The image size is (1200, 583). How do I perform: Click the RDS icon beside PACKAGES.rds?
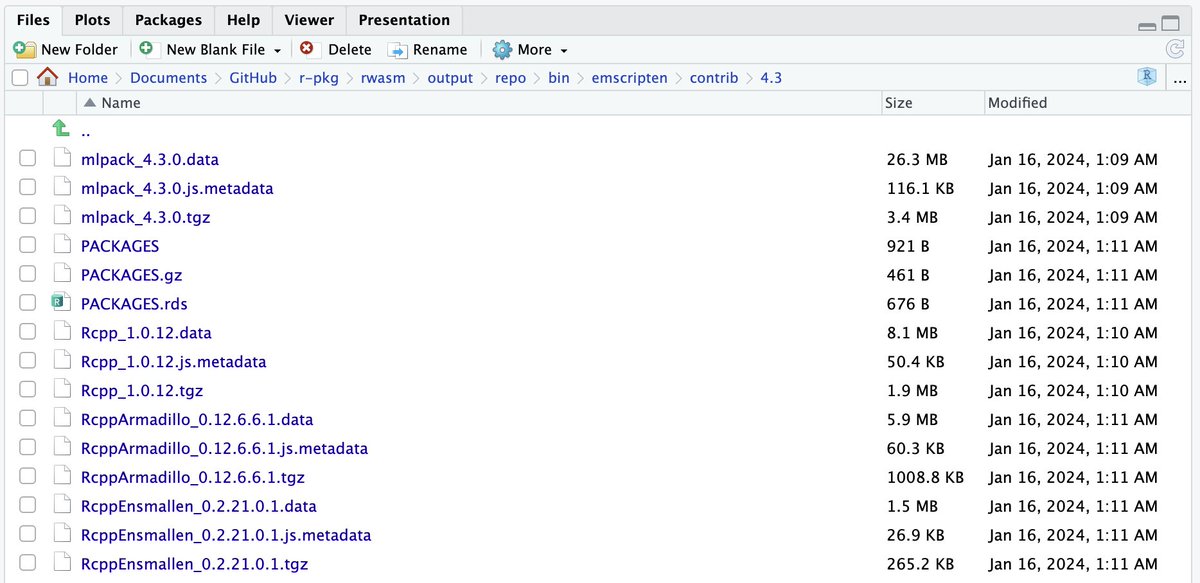pyautogui.click(x=62, y=303)
